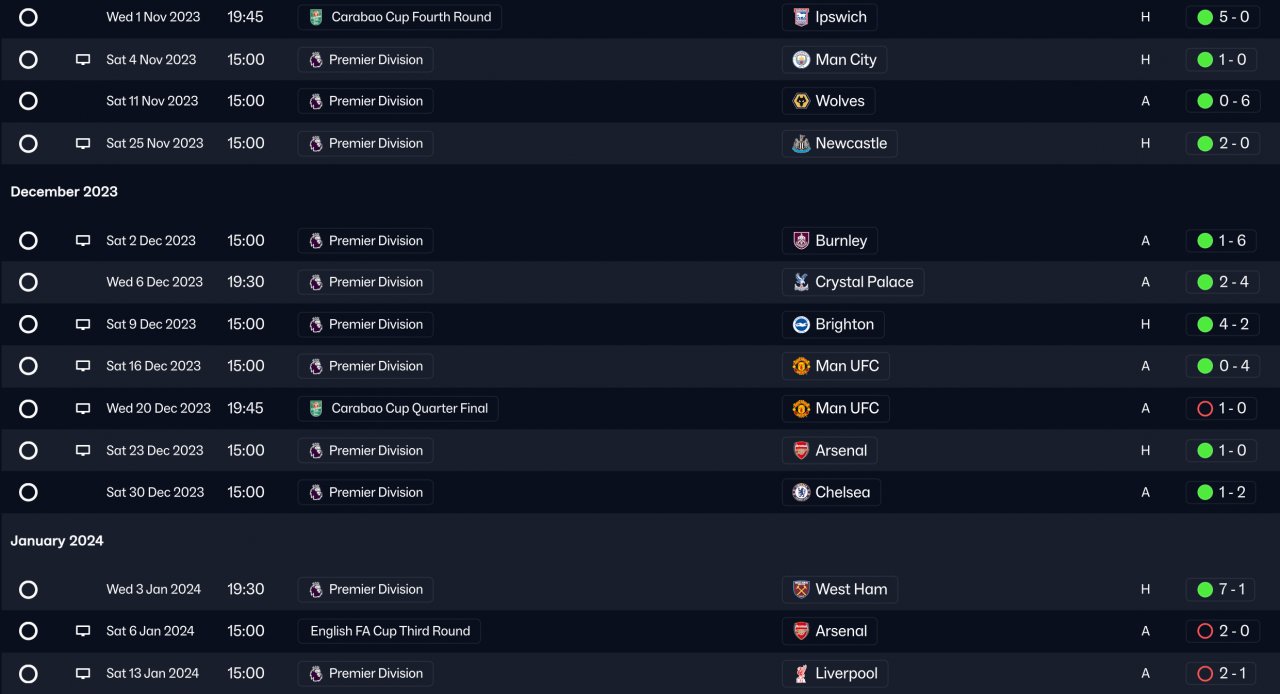Viewport: 1280px width, 694px height.
Task: Click the TV broadcast icon for Man City match
Action: point(83,60)
